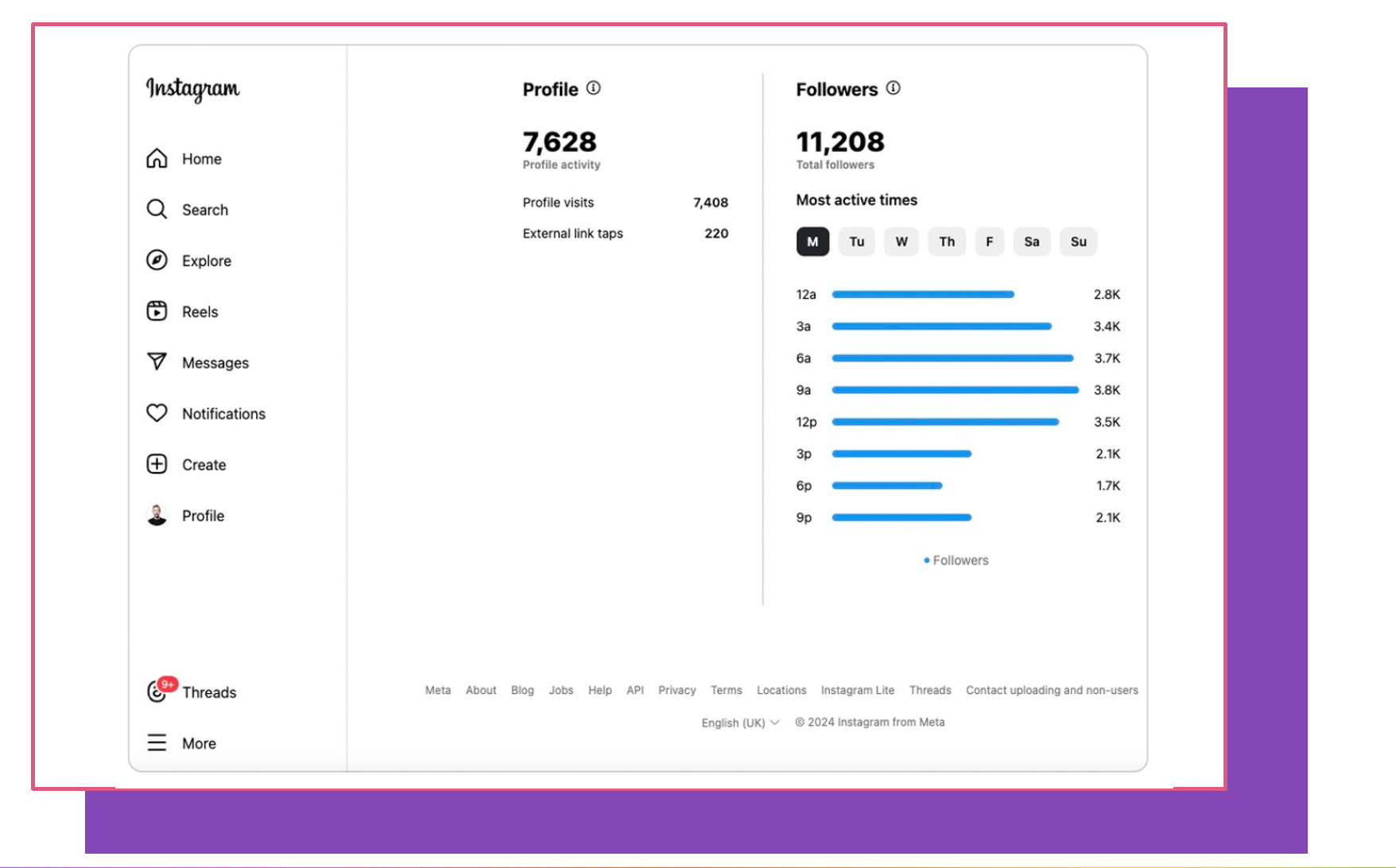
Task: Click the Blog footer link
Action: 522,690
